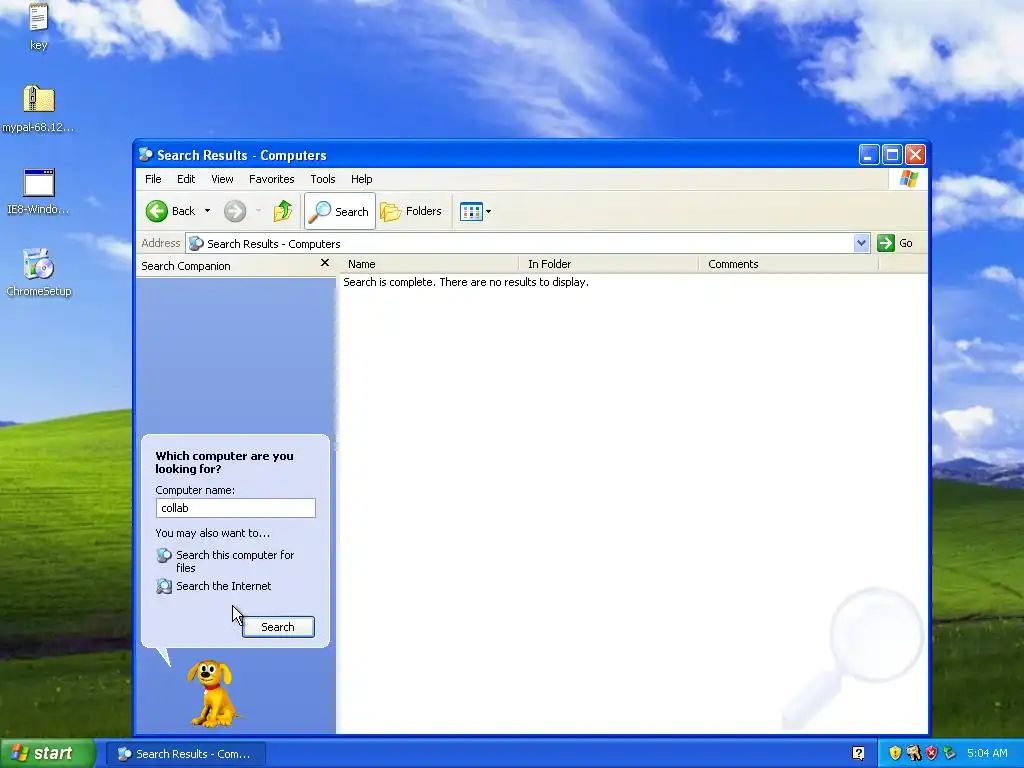The image size is (1024, 768).
Task: Sort results by Name column
Action: [428, 264]
